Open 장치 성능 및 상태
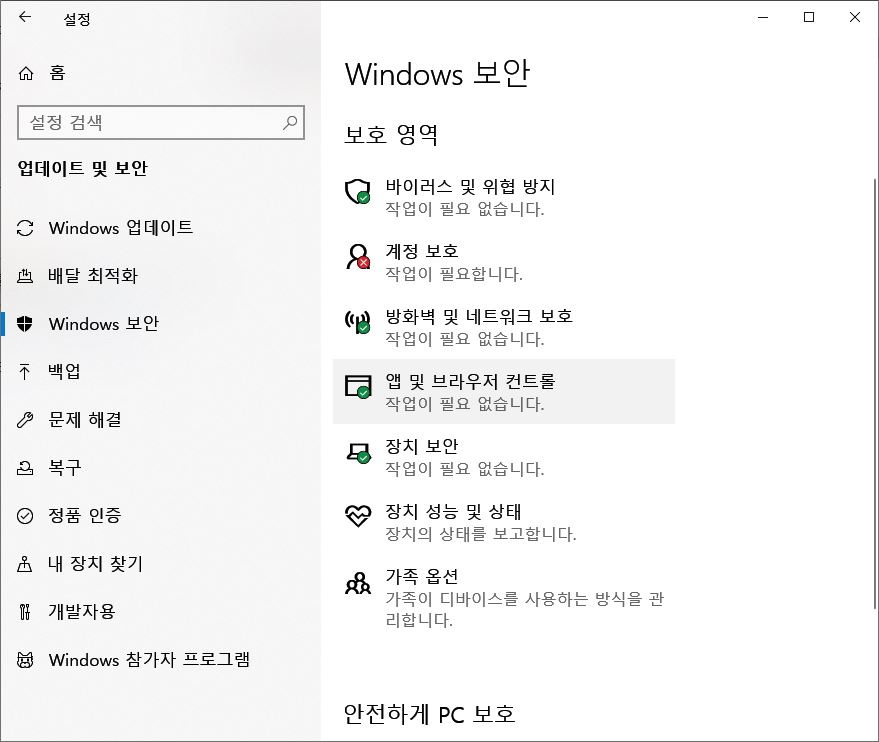The image size is (879, 742). click(503, 522)
